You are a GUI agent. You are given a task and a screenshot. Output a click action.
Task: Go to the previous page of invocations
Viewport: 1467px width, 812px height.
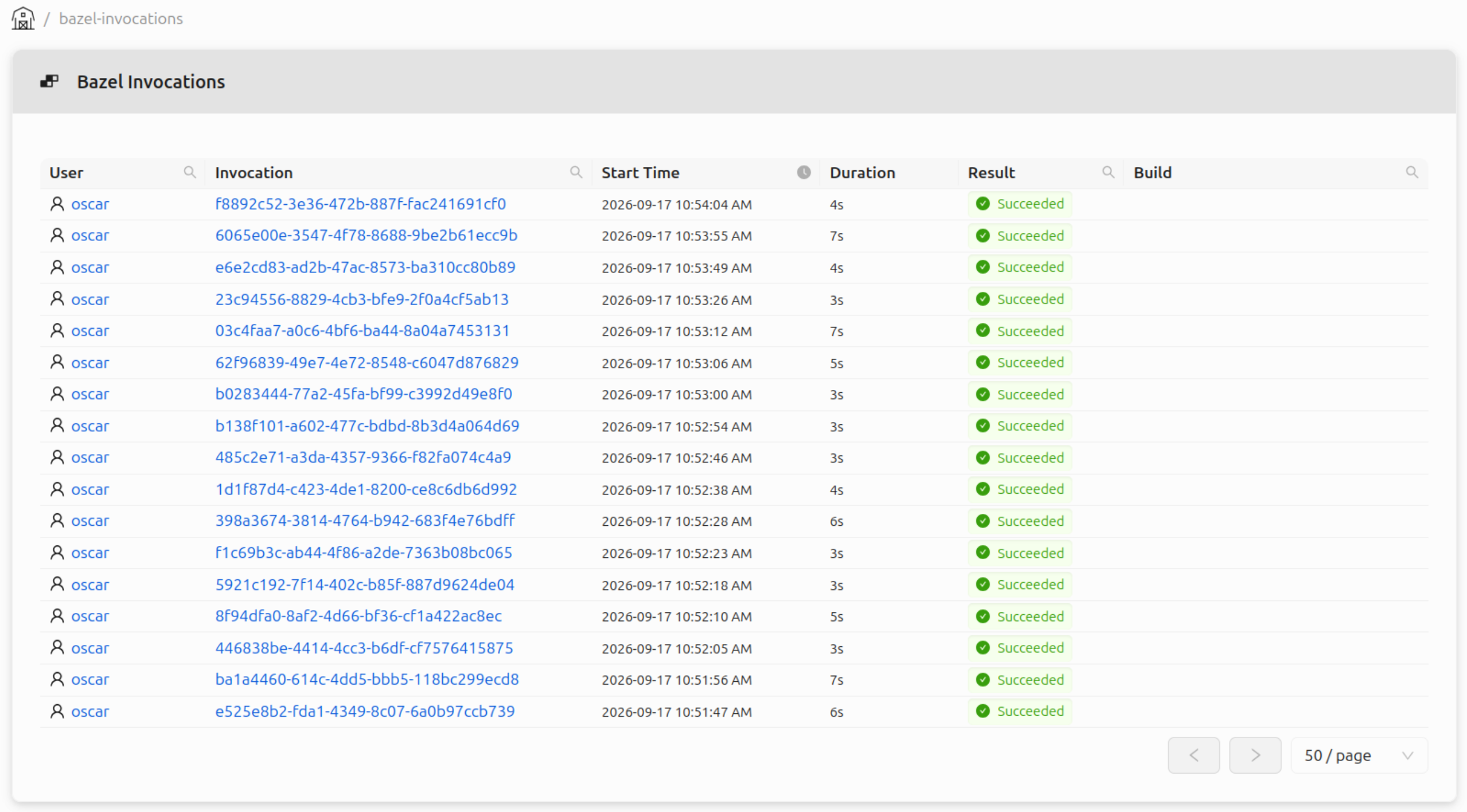1193,755
